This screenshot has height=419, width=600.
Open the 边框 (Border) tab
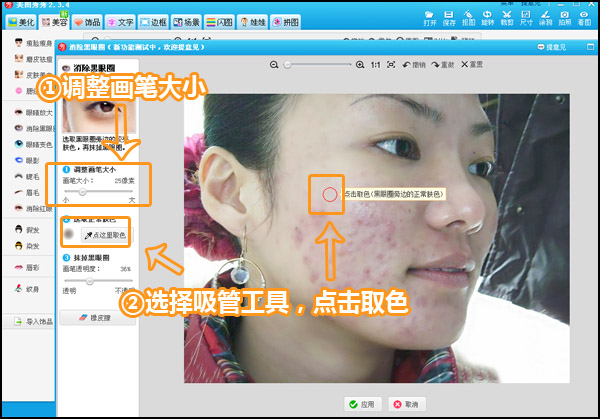[153, 22]
